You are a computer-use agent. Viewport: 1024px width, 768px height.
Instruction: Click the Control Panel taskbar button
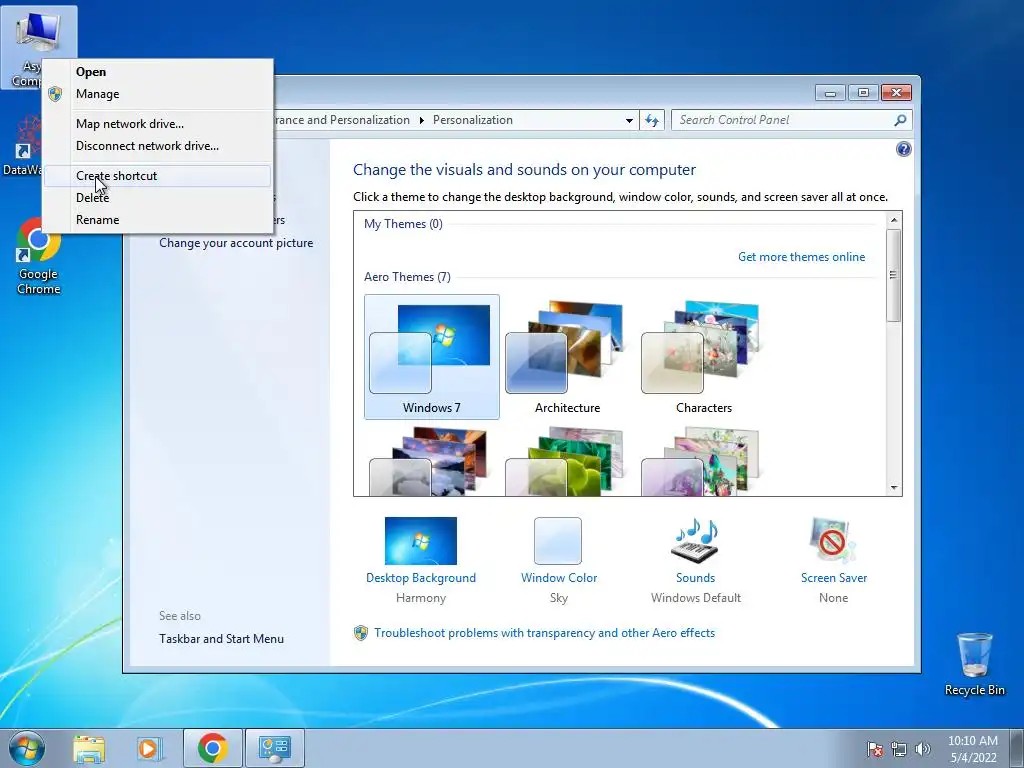coord(274,748)
